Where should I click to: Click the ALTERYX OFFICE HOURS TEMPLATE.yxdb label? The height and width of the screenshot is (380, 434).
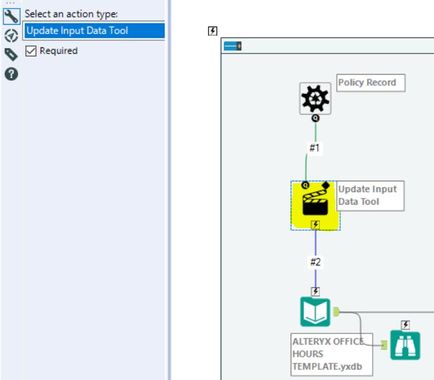coord(331,354)
